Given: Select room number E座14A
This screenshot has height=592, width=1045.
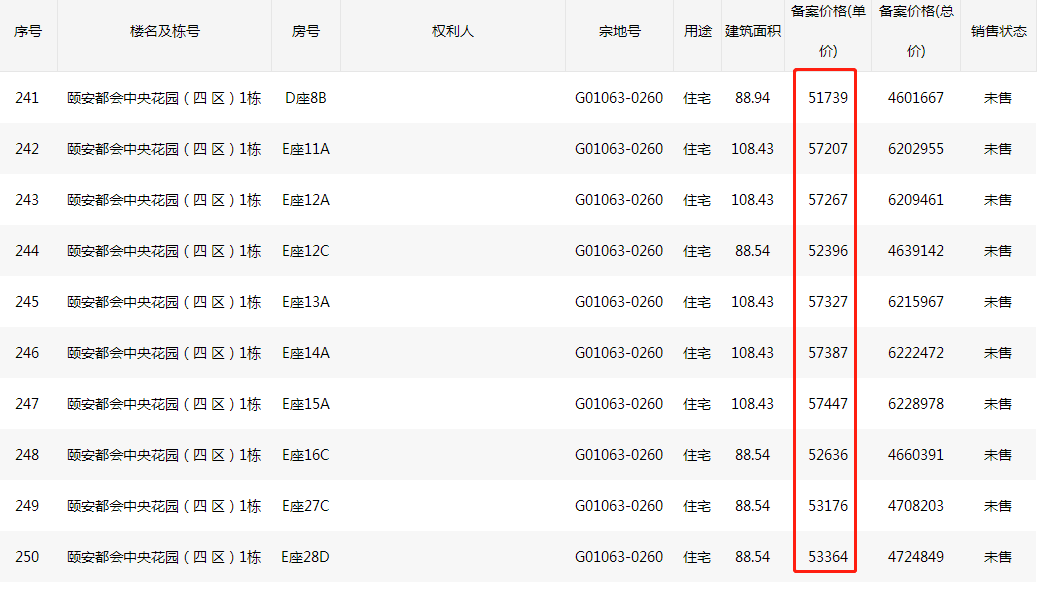Looking at the screenshot, I should click(x=306, y=353).
